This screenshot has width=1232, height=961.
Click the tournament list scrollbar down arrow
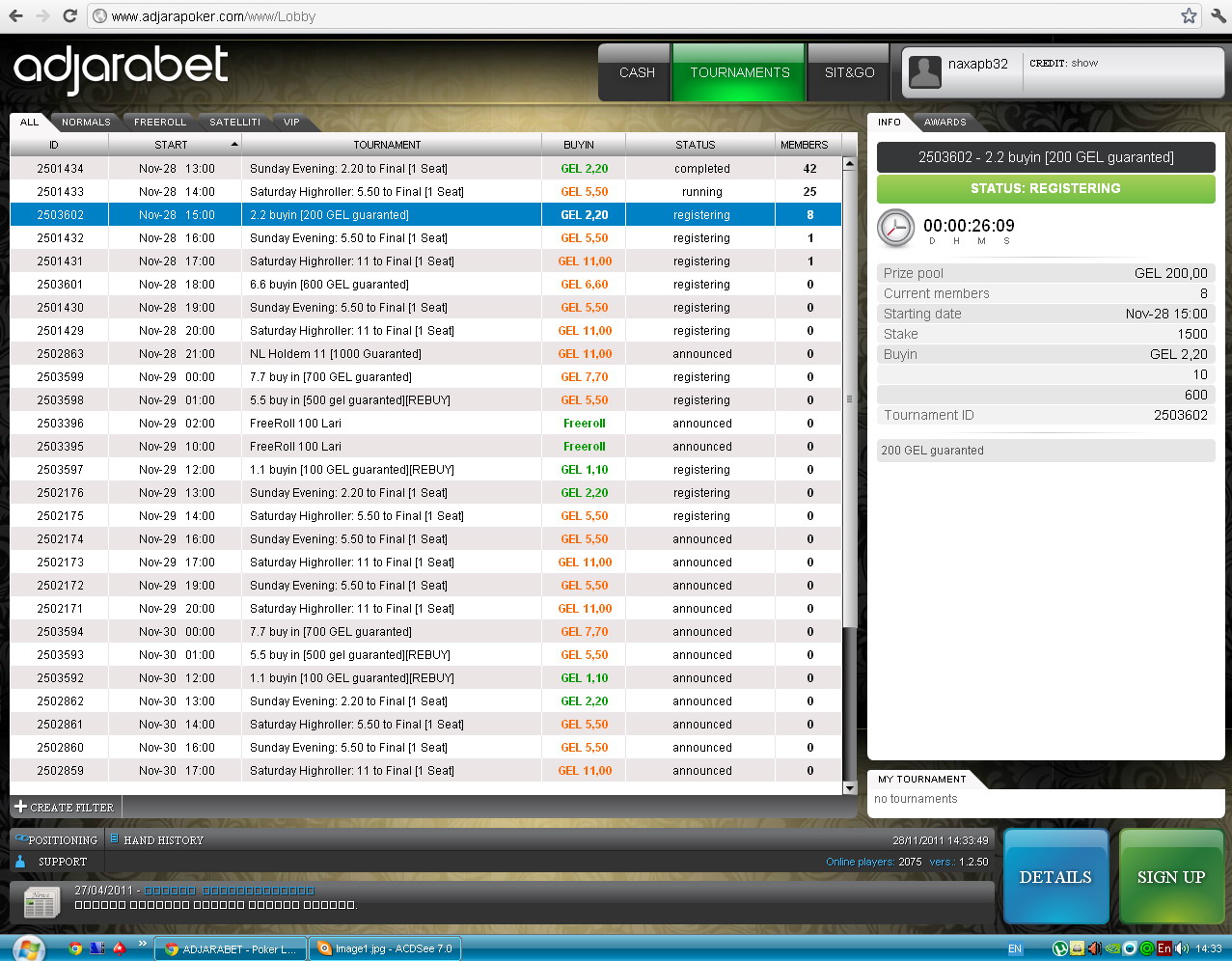[x=850, y=787]
